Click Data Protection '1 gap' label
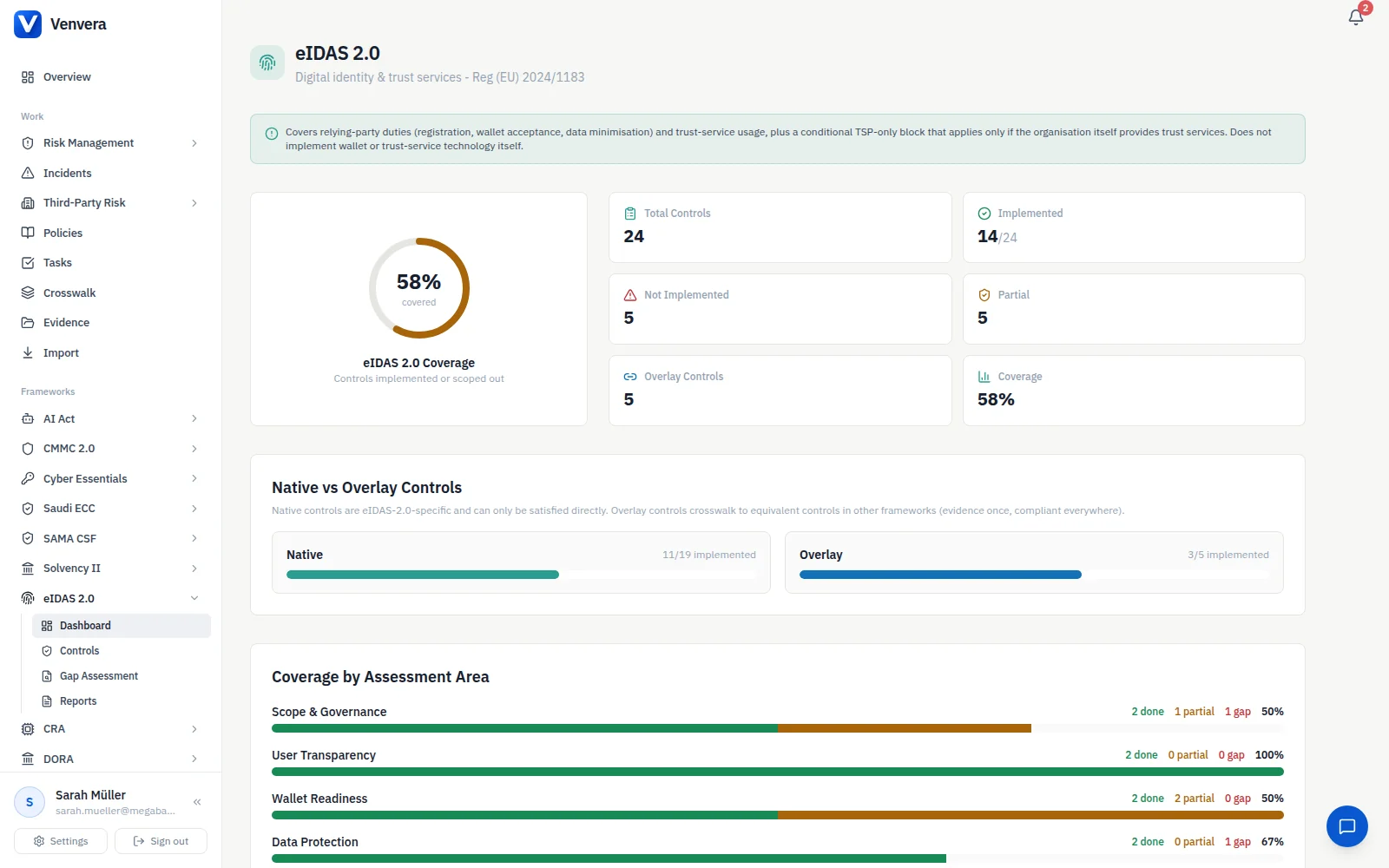Image resolution: width=1389 pixels, height=868 pixels. pos(1238,842)
